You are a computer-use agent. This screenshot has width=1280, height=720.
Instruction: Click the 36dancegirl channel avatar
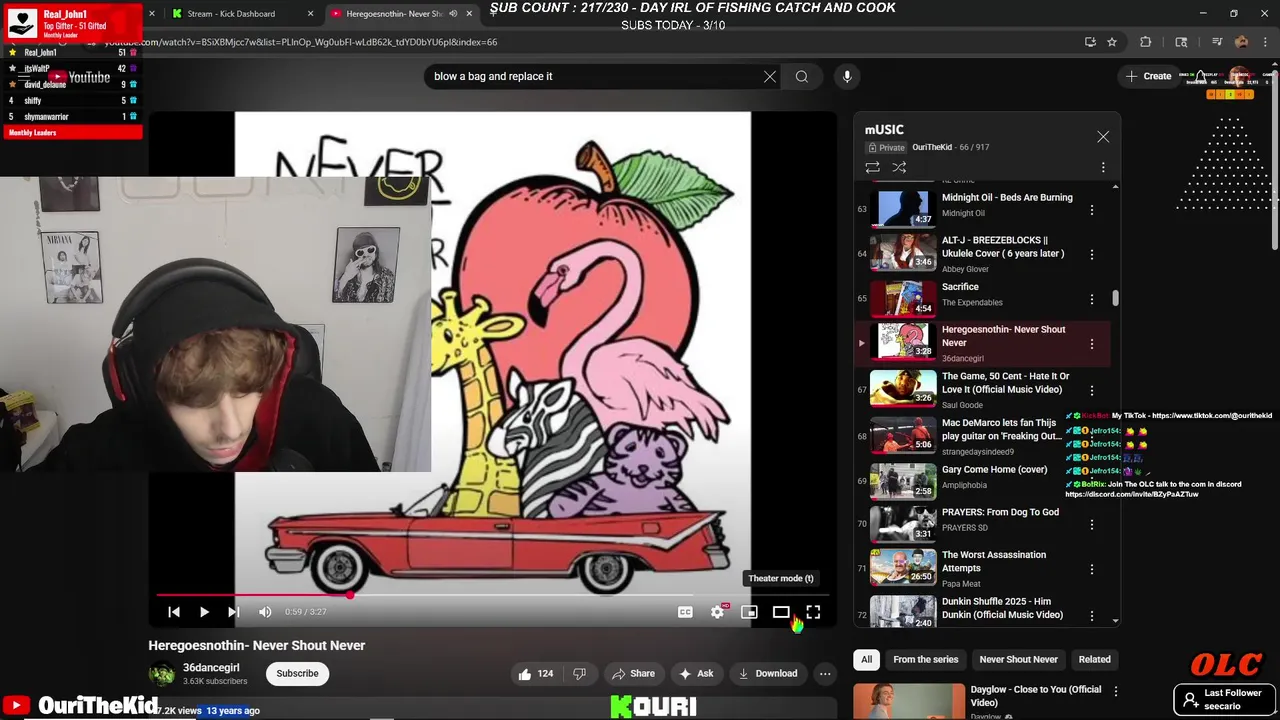(x=161, y=673)
